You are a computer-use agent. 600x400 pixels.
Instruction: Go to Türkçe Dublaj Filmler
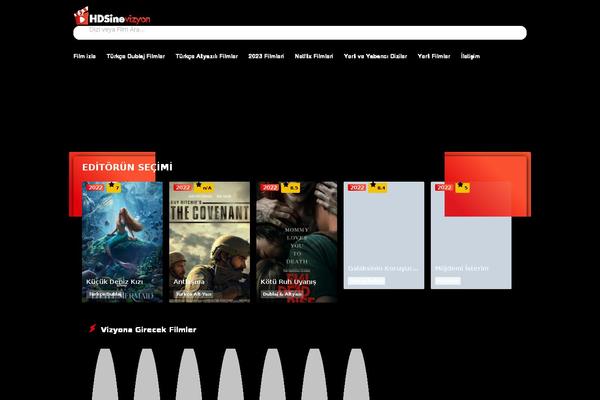click(x=136, y=56)
